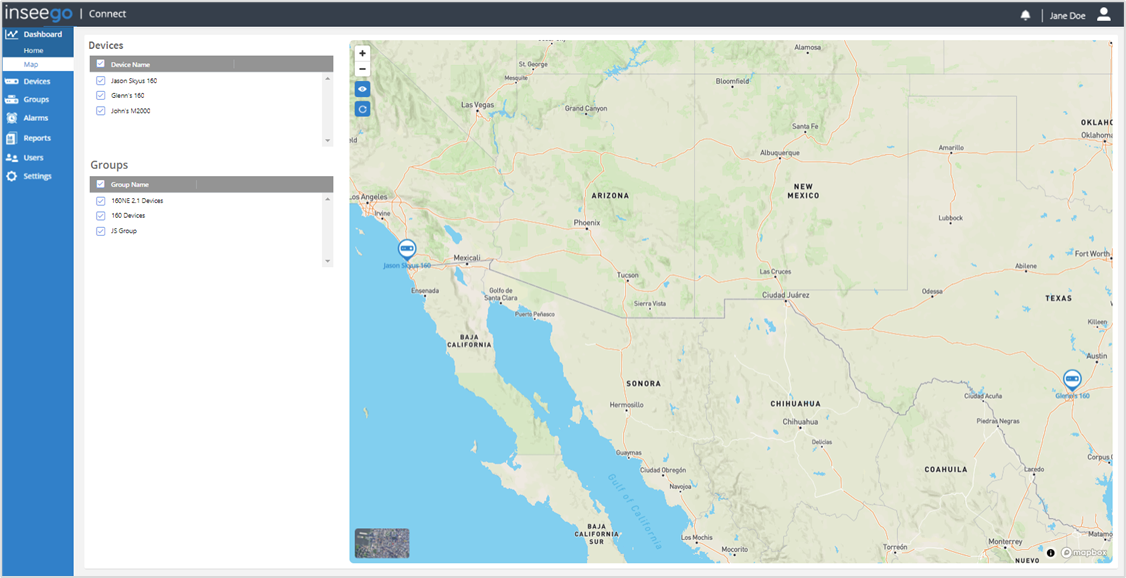Click the Glenn's 160 label under its marker
This screenshot has width=1126, height=578.
1073,396
